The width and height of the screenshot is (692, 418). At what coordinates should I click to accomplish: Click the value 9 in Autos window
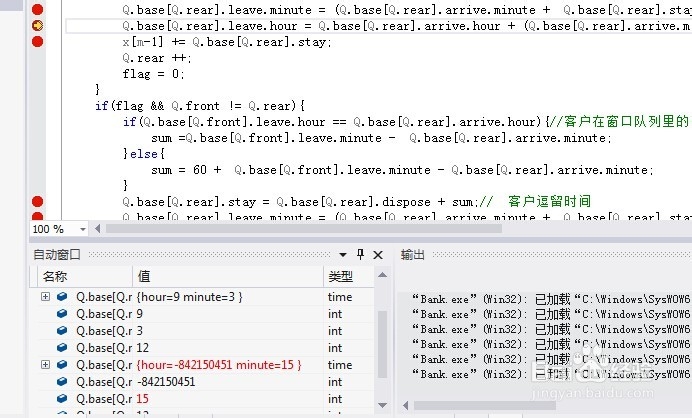point(139,314)
